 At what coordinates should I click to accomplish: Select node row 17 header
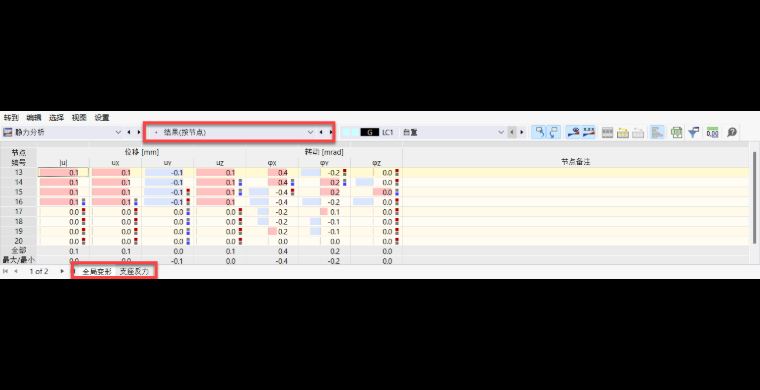[18, 212]
